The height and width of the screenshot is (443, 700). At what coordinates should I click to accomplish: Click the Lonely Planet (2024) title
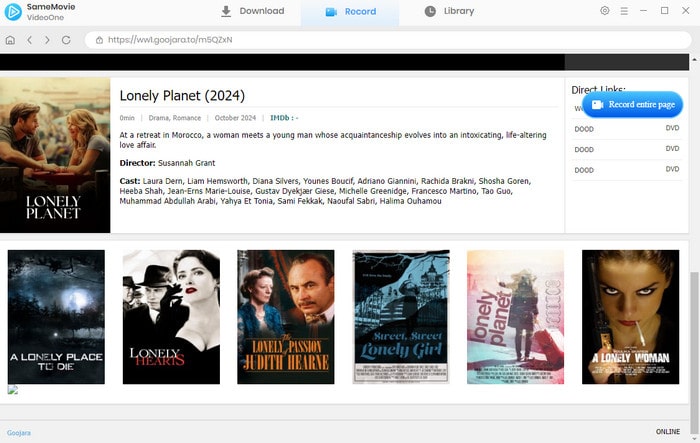click(x=182, y=96)
